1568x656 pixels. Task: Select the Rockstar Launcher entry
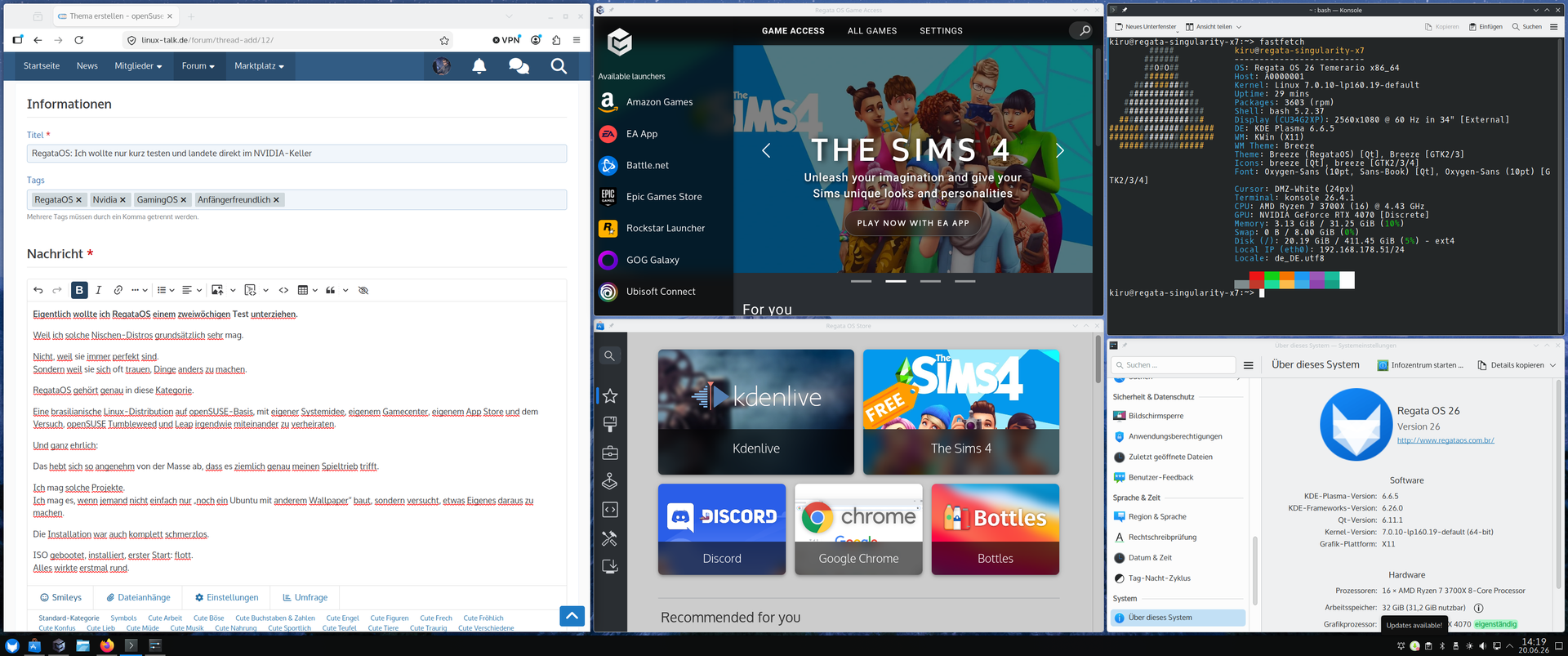click(x=651, y=229)
